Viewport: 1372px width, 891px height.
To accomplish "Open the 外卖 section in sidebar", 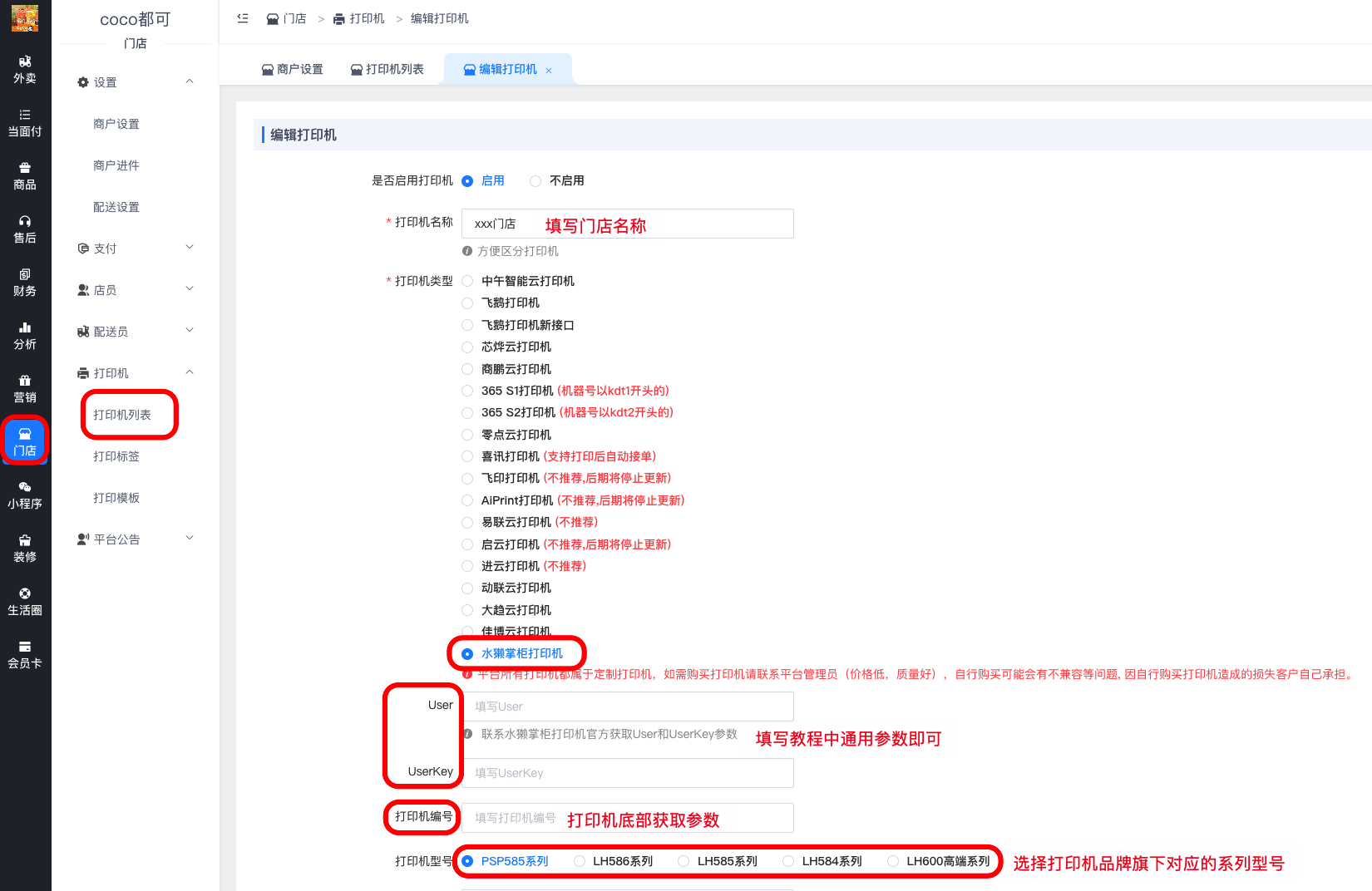I will (25, 71).
